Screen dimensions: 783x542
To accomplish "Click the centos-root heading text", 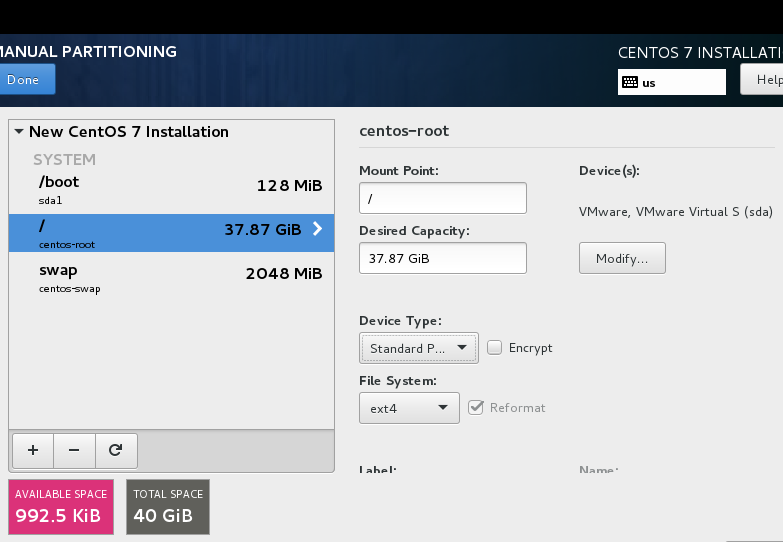I will click(404, 131).
